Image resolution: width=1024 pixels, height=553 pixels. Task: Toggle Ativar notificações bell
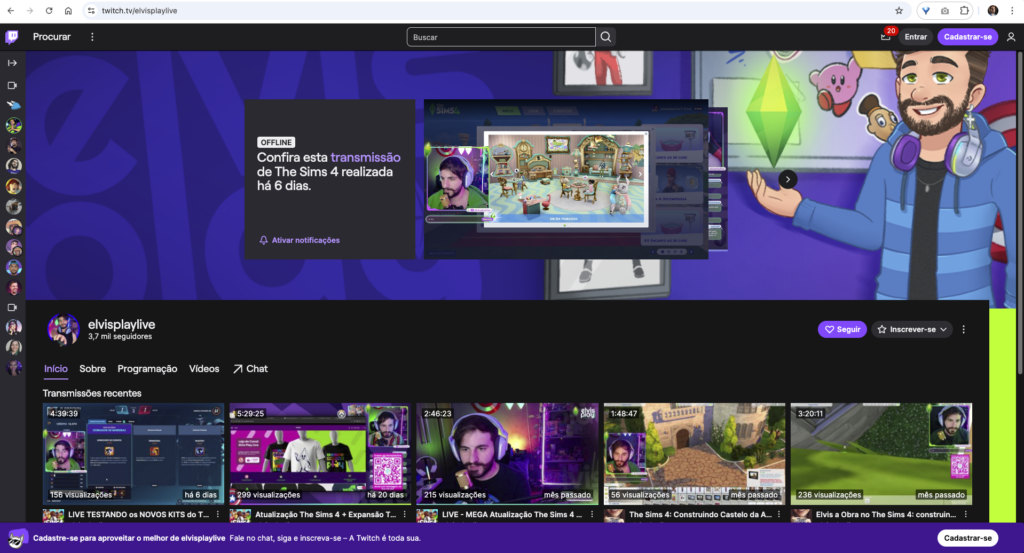coord(299,240)
